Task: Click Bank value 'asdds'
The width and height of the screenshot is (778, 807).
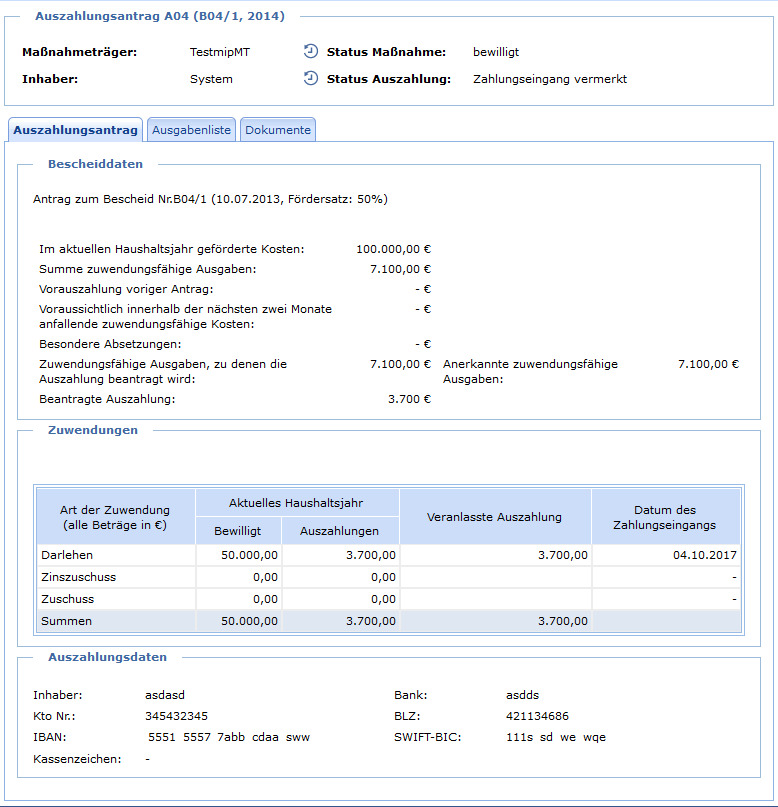Action: (522, 695)
